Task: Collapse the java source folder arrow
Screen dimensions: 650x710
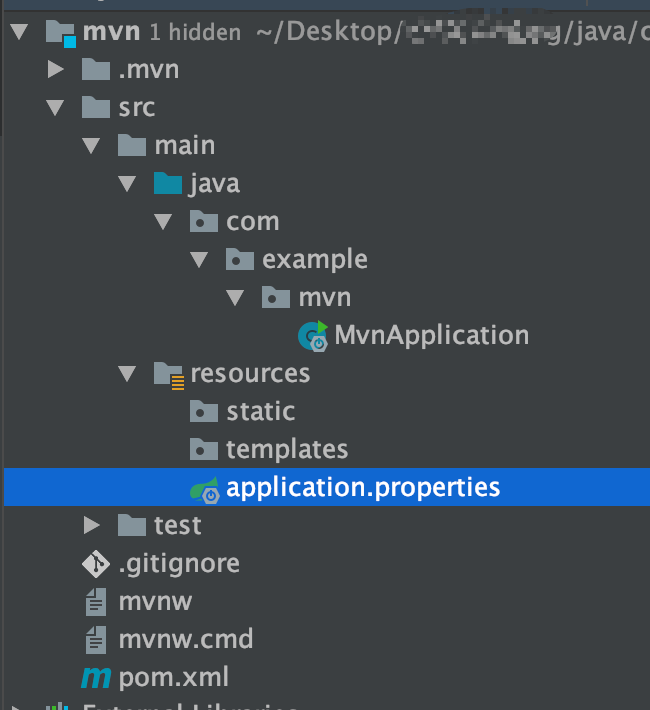Action: click(x=127, y=183)
